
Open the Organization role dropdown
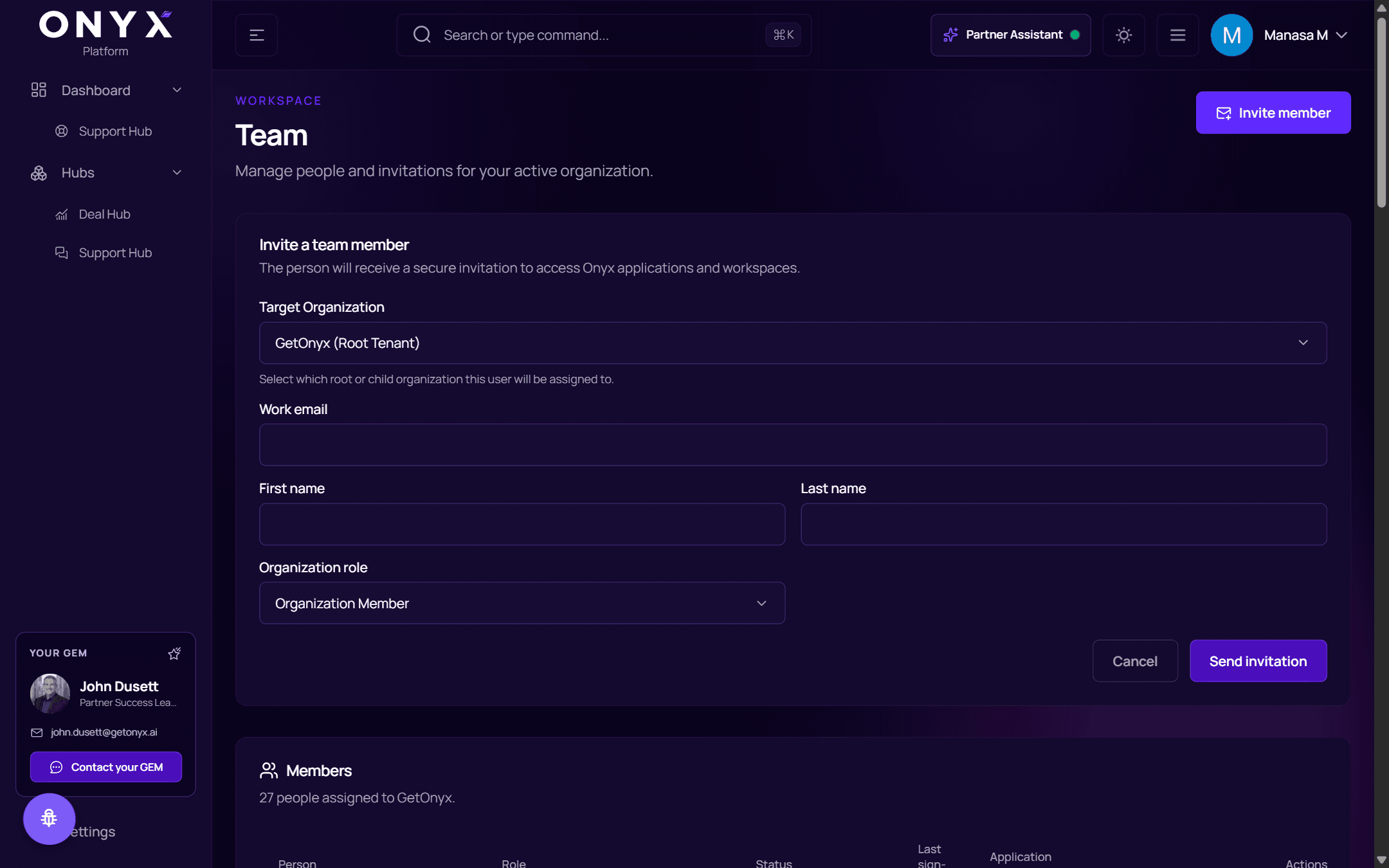(x=522, y=603)
